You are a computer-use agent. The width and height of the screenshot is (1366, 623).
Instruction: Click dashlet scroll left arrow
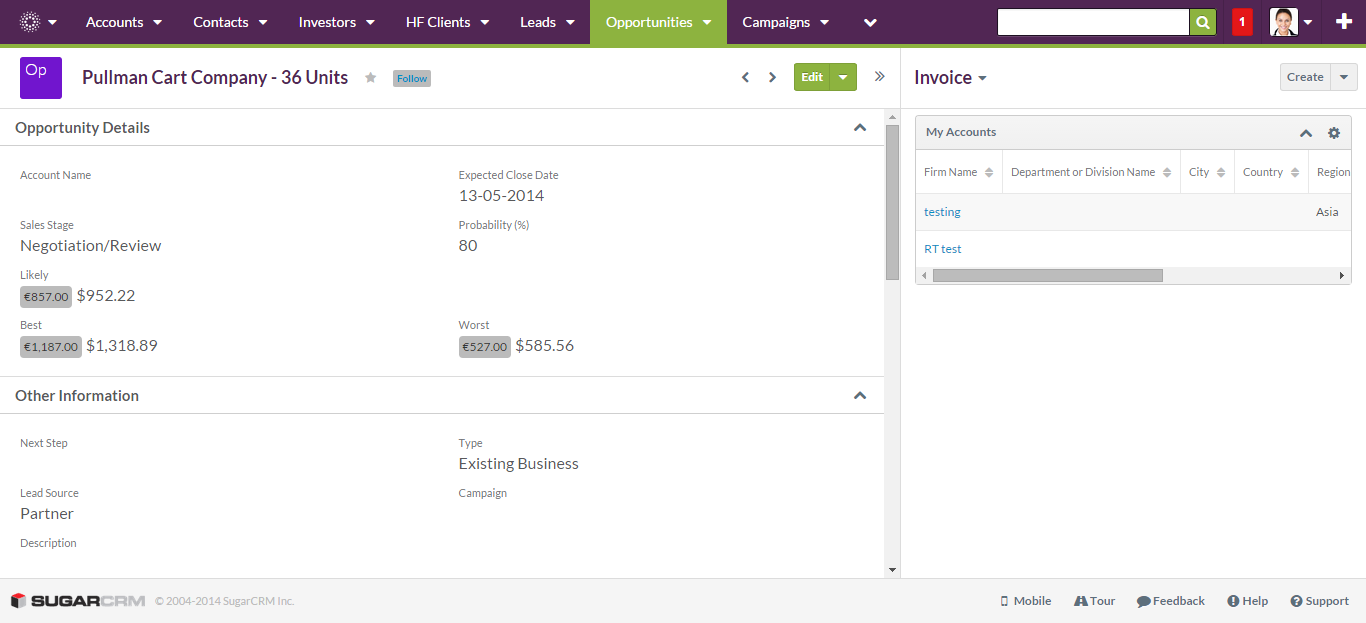click(x=924, y=275)
